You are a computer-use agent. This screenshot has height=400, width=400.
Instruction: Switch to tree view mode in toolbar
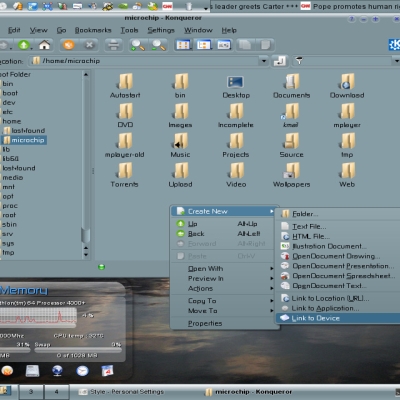coord(204,45)
